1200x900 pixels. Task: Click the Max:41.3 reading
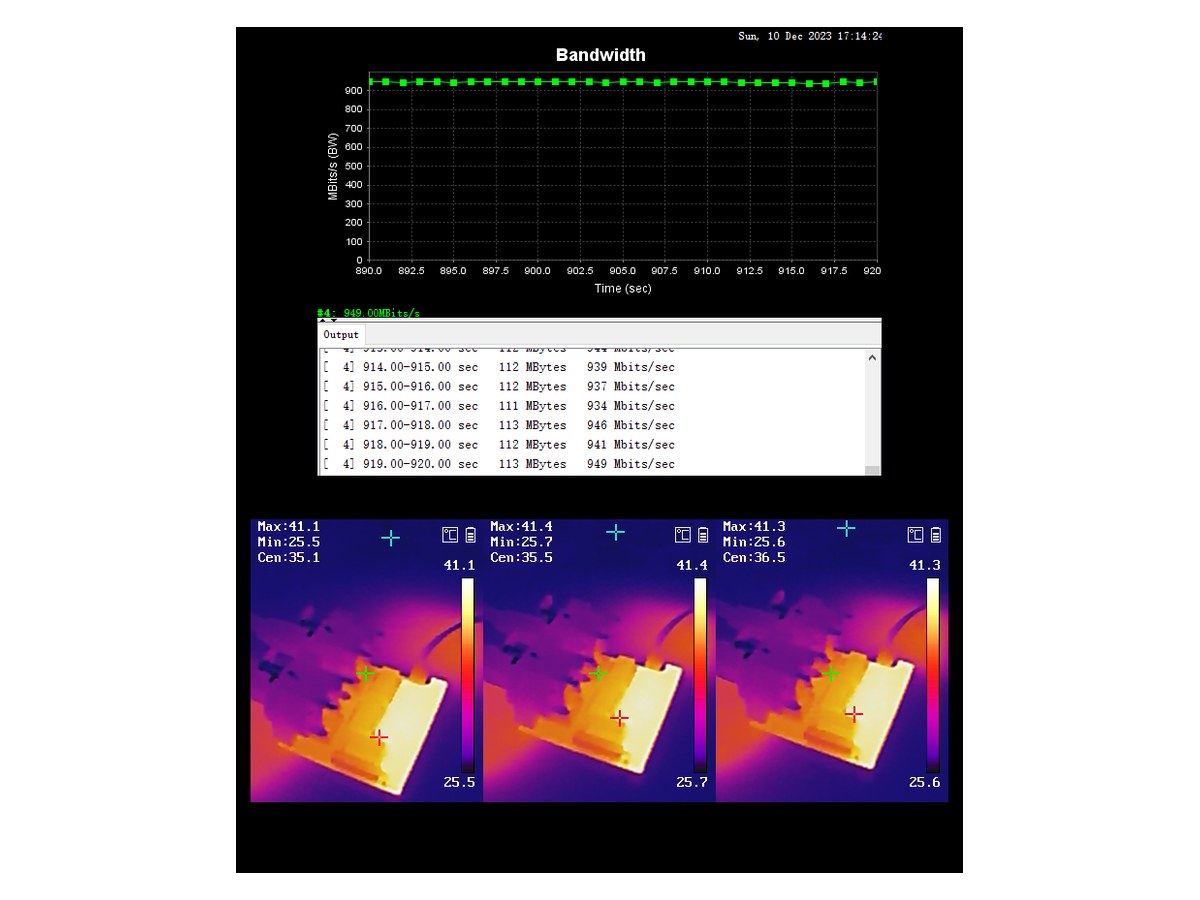pyautogui.click(x=754, y=526)
